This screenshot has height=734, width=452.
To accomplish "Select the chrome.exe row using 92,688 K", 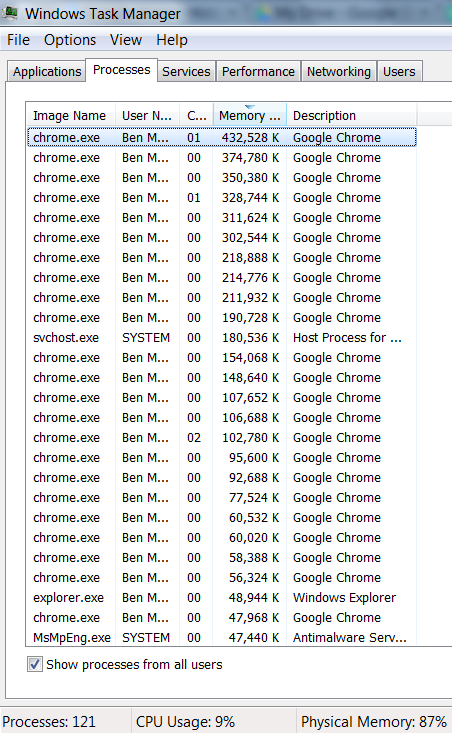I will pyautogui.click(x=221, y=477).
